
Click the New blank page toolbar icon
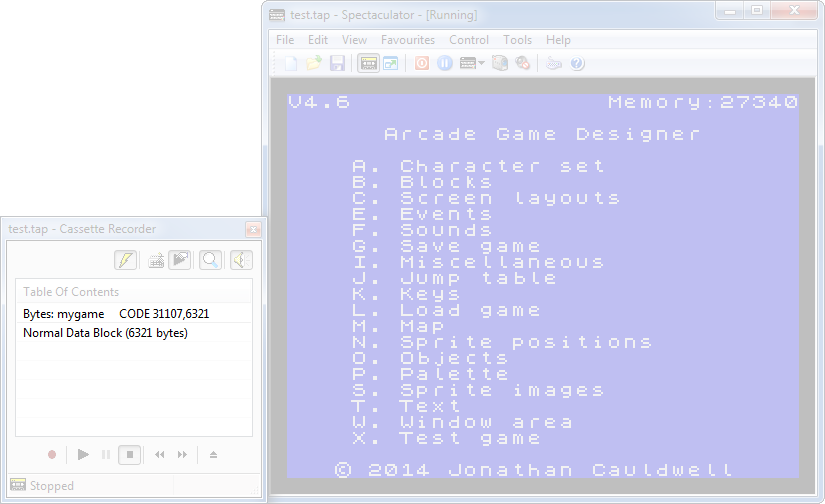point(291,64)
